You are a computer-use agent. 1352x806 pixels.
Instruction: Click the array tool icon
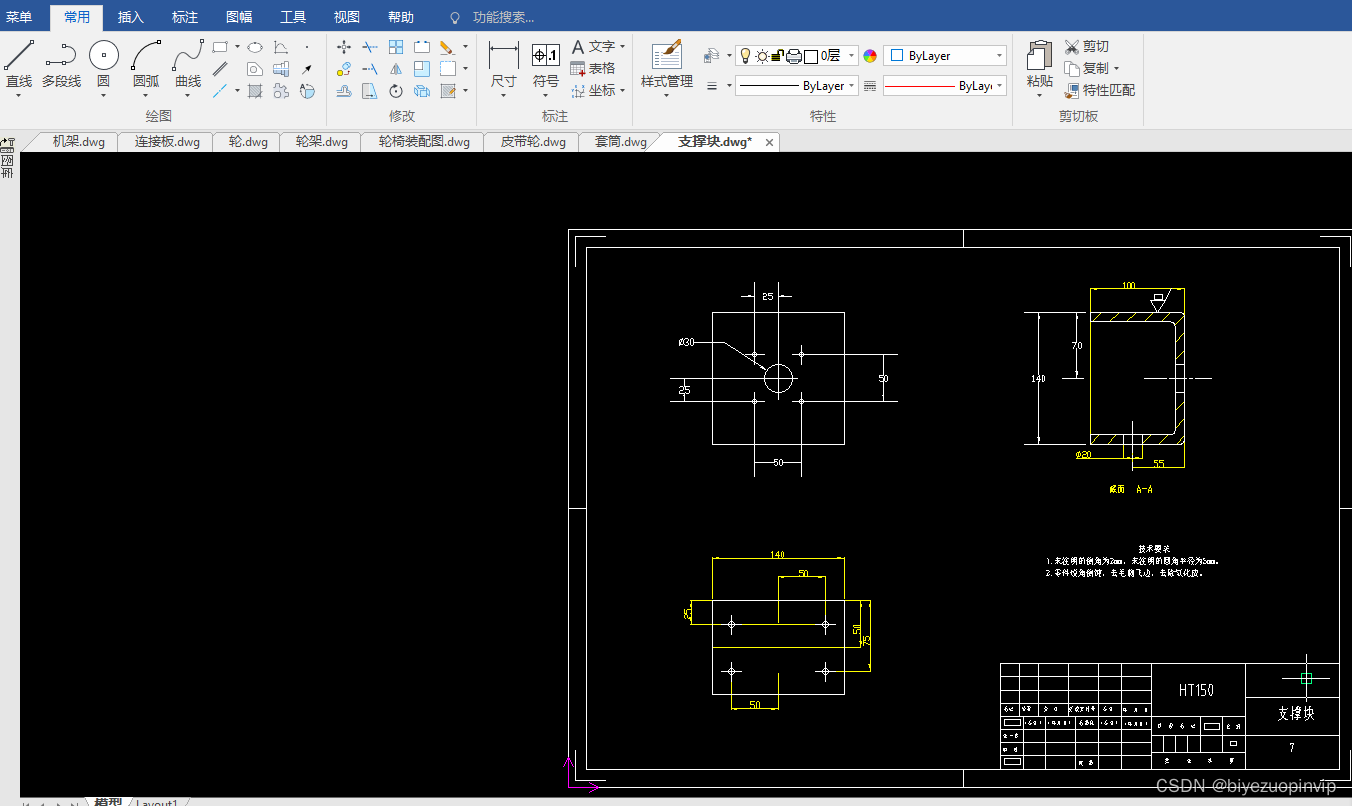[396, 47]
